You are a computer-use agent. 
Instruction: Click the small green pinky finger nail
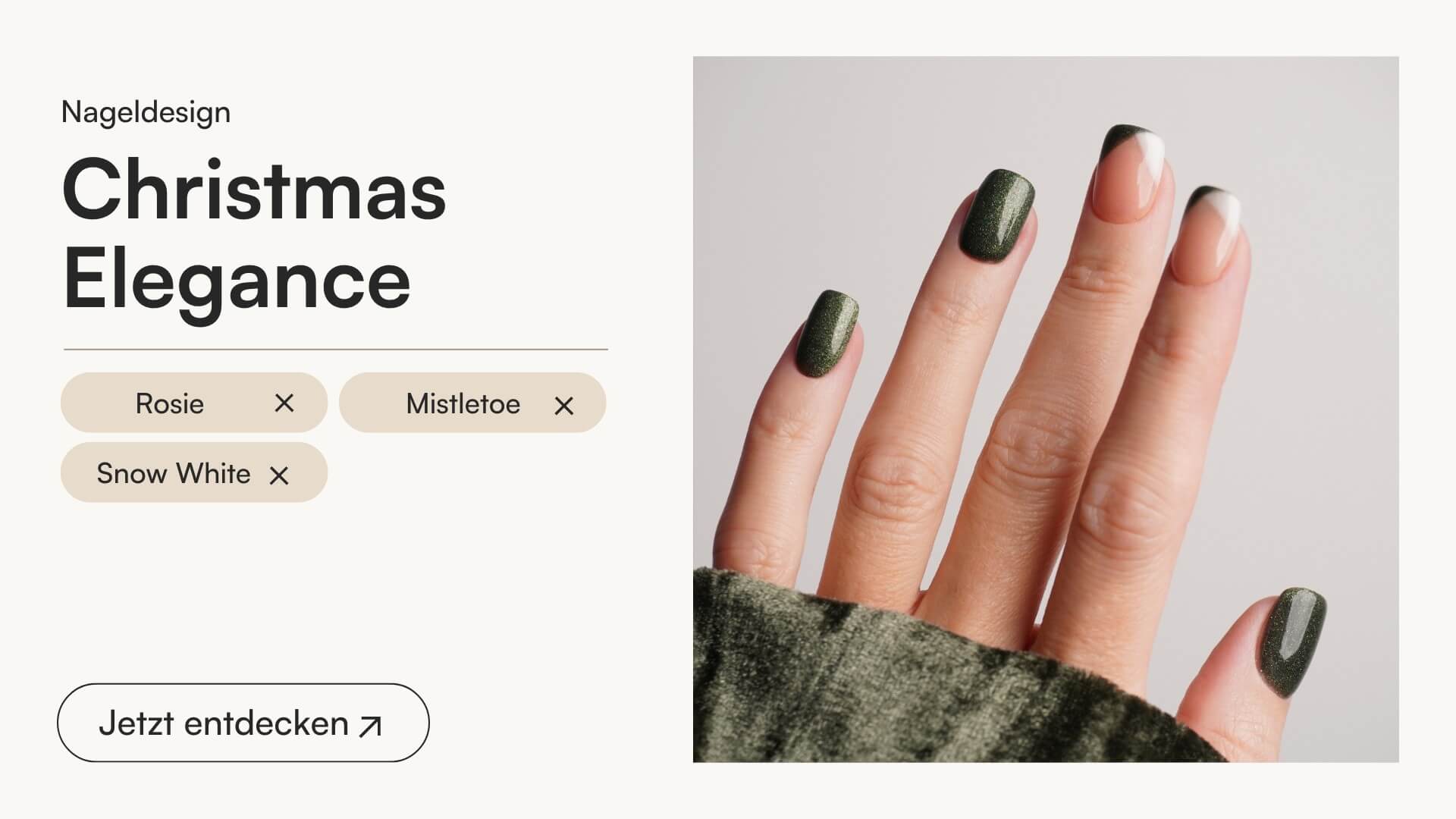point(827,333)
